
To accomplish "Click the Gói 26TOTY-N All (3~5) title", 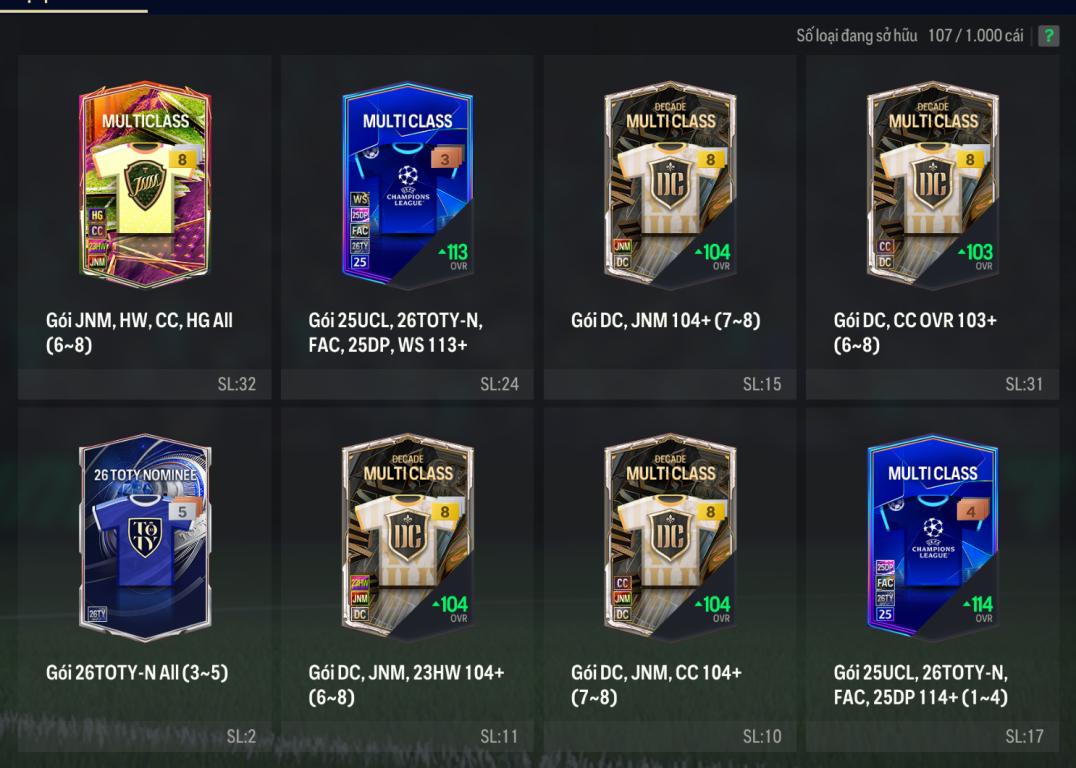I will 137,673.
